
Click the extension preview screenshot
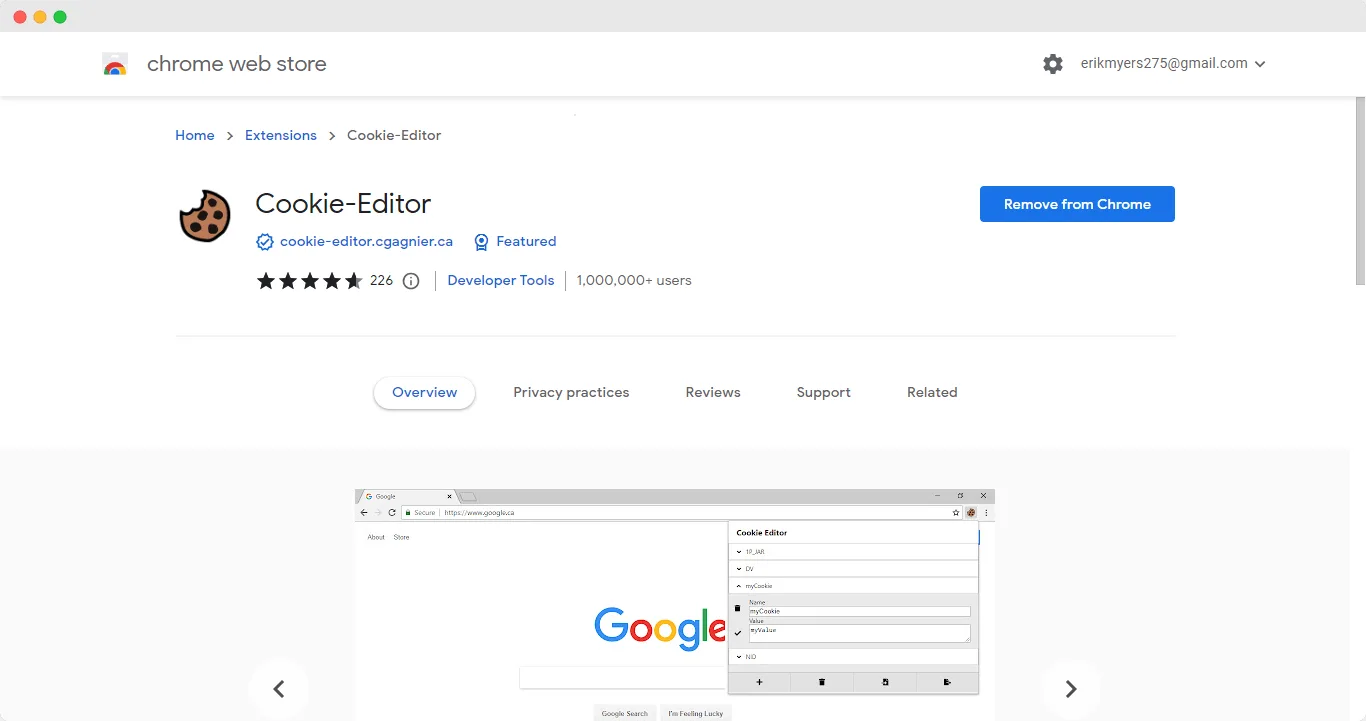pos(675,605)
